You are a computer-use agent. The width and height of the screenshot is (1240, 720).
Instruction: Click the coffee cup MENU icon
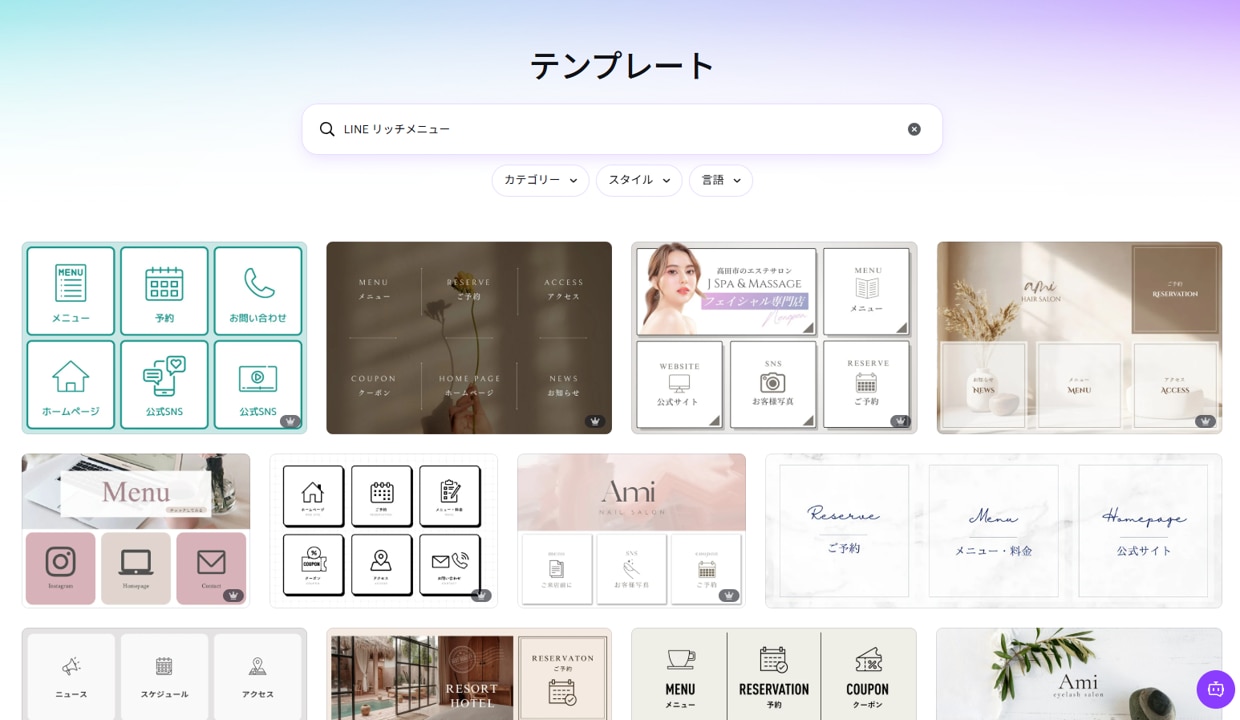pos(680,659)
